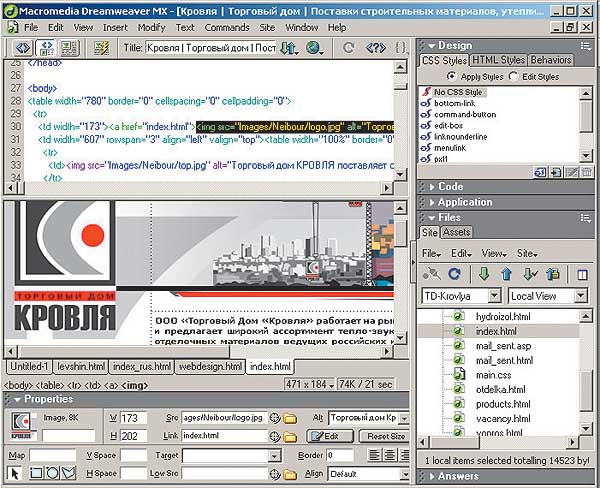Open window size 471 x 184 menu
This screenshot has width=600, height=488.
310,384
